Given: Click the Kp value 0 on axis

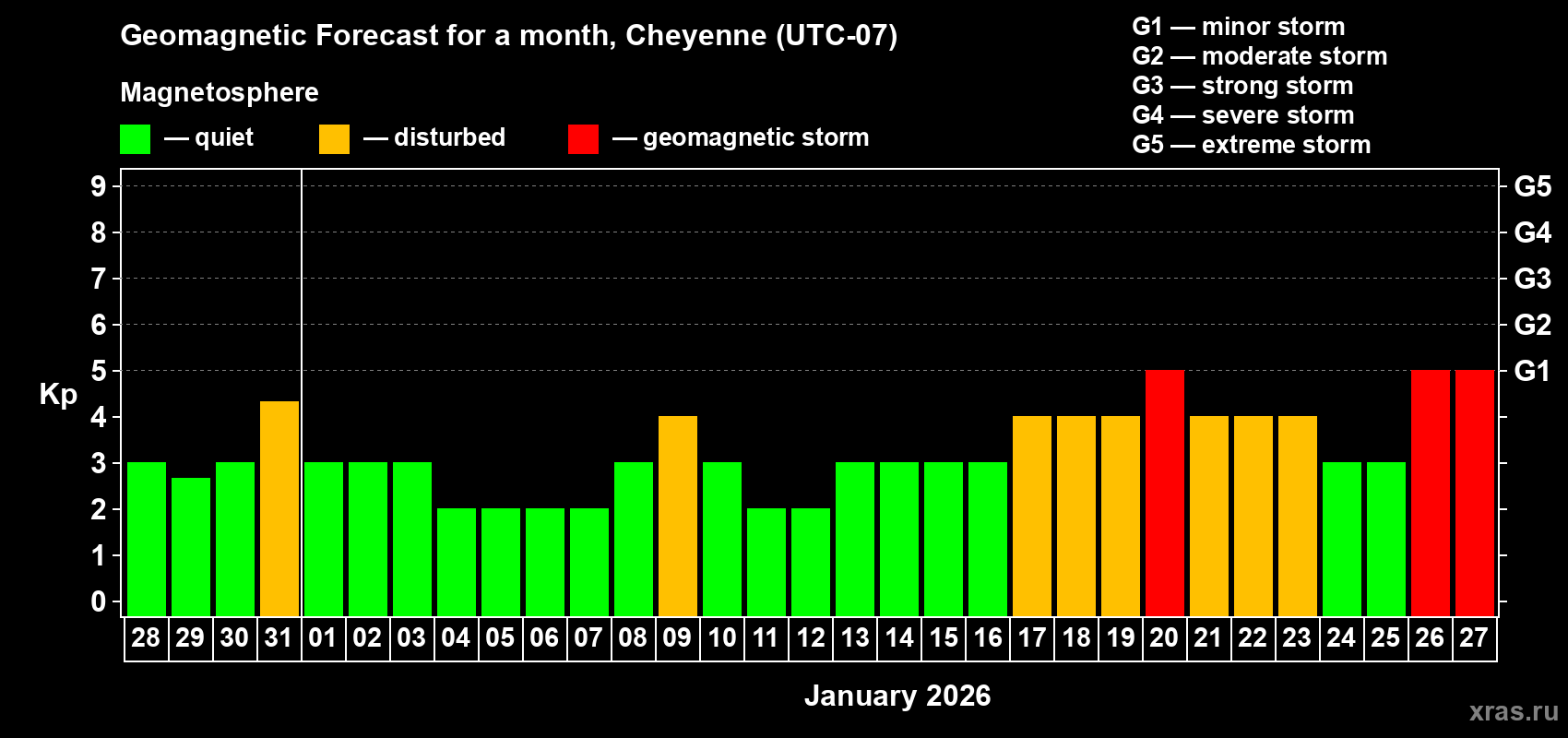Looking at the screenshot, I should (x=99, y=601).
